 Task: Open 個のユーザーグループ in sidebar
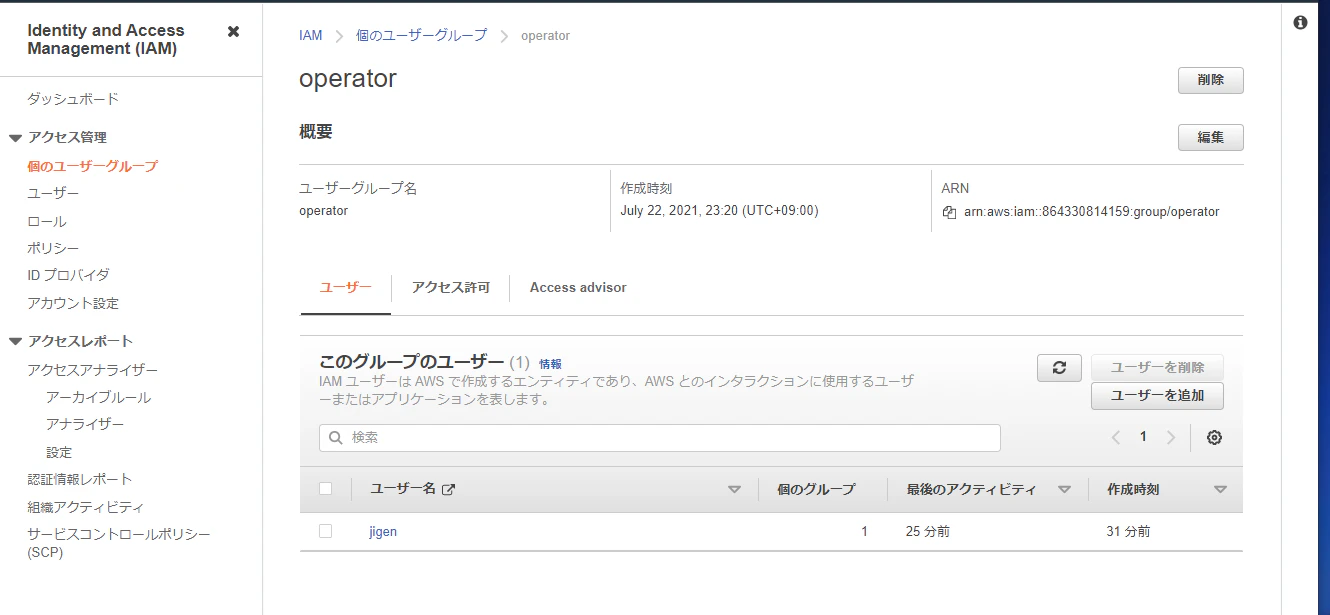92,166
